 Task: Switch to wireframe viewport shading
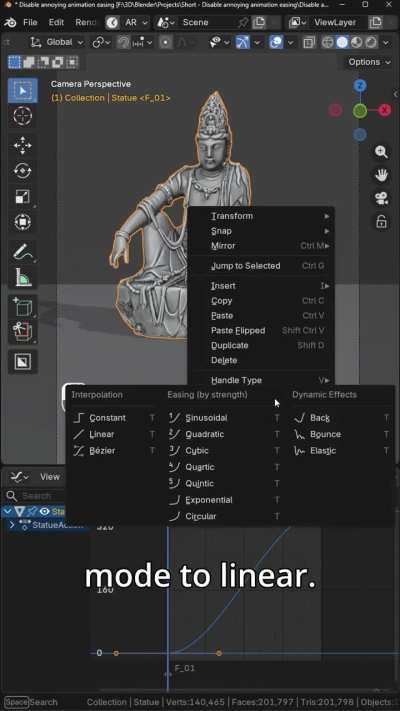click(327, 42)
